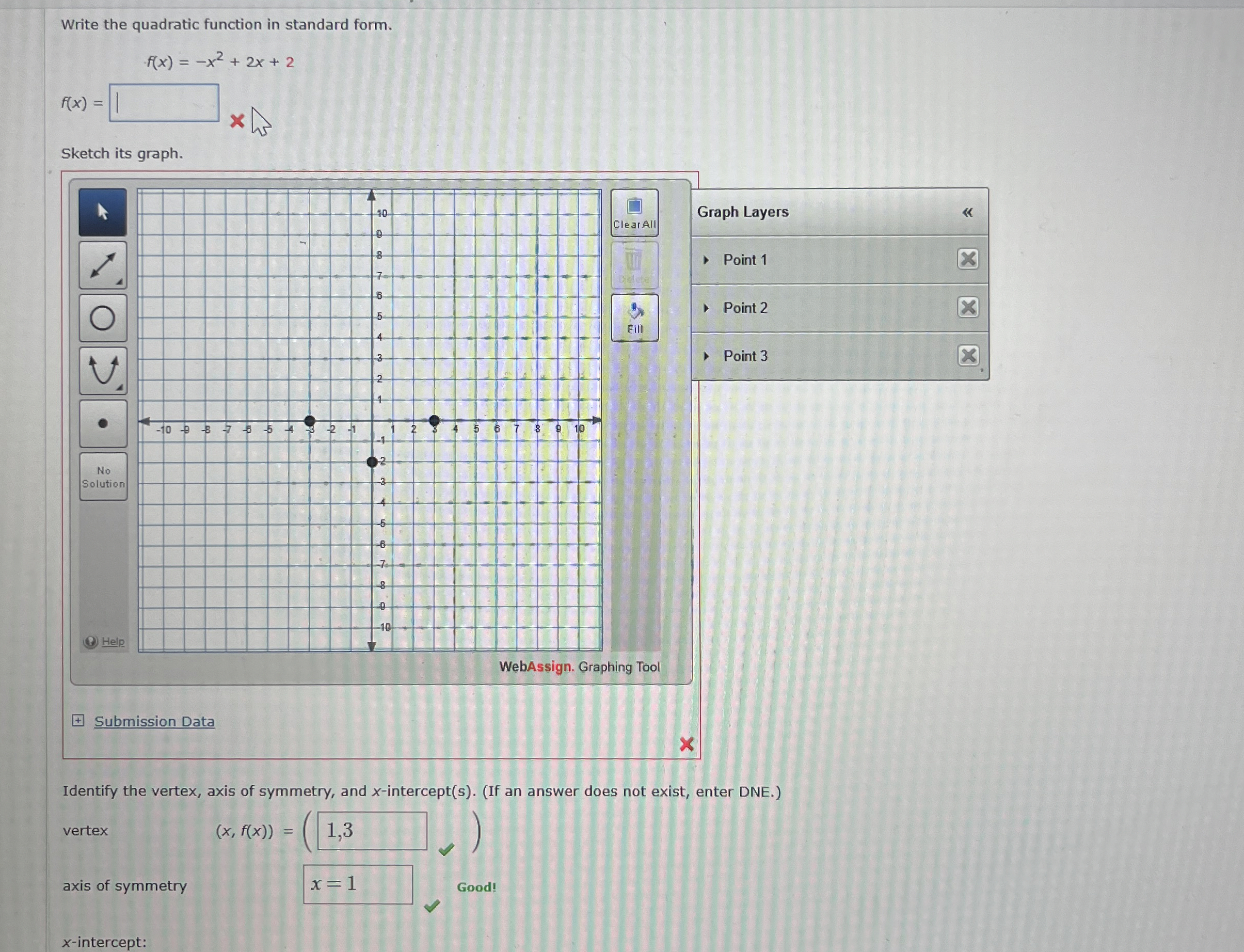Image resolution: width=1244 pixels, height=952 pixels.
Task: Select the parabola tool
Action: click(103, 371)
